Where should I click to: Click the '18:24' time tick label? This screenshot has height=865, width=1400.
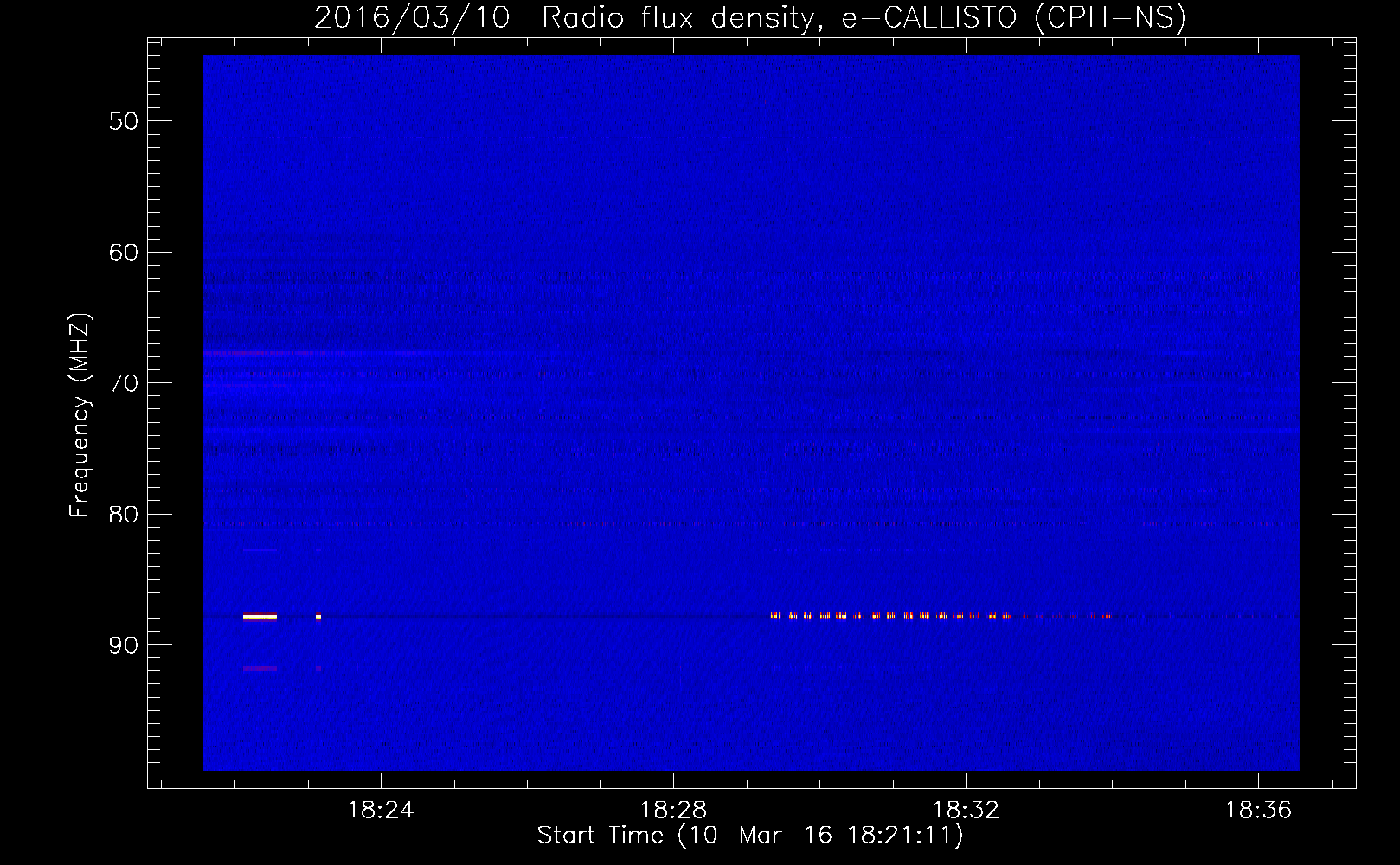click(381, 811)
